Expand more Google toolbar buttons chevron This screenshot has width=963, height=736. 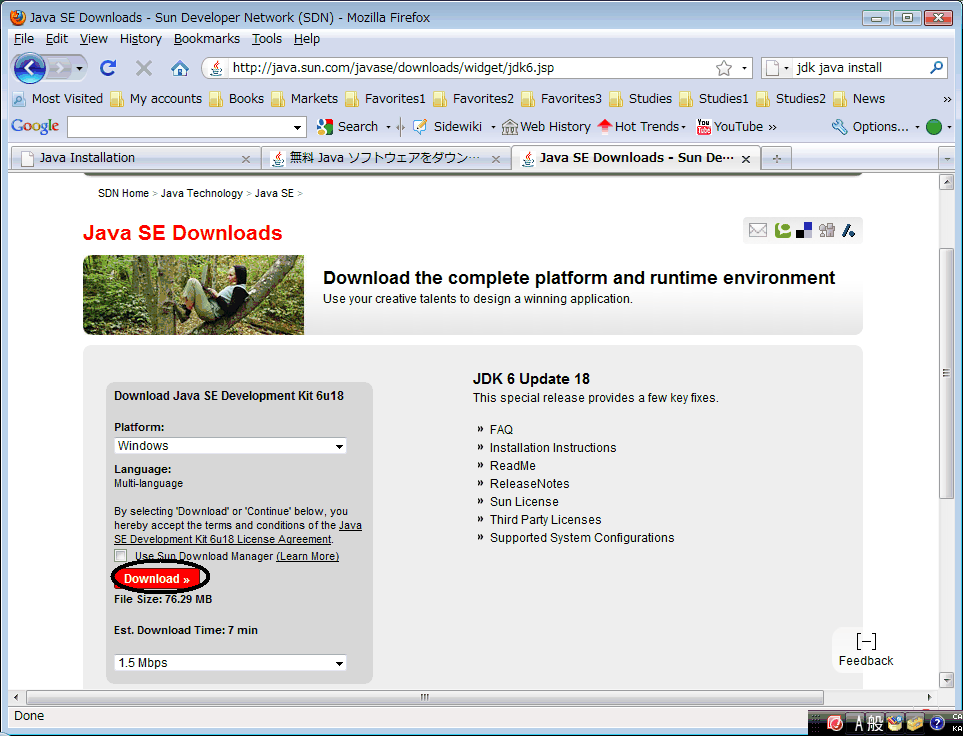coord(772,127)
